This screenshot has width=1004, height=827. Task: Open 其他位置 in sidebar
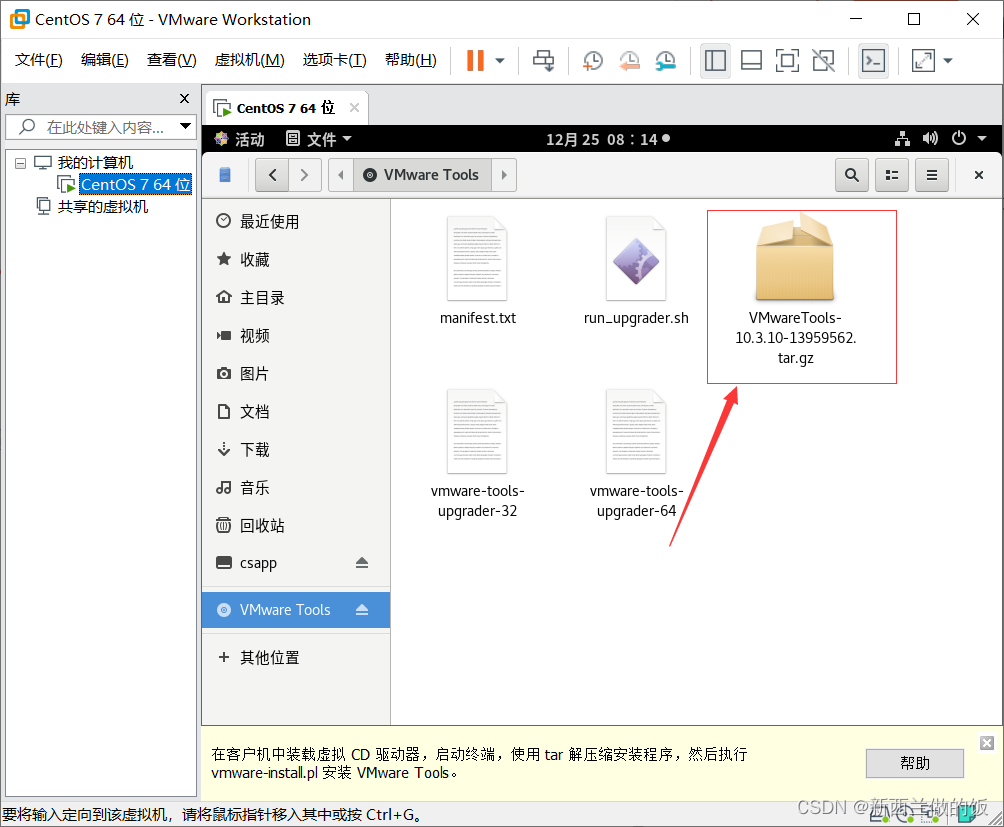tap(296, 657)
